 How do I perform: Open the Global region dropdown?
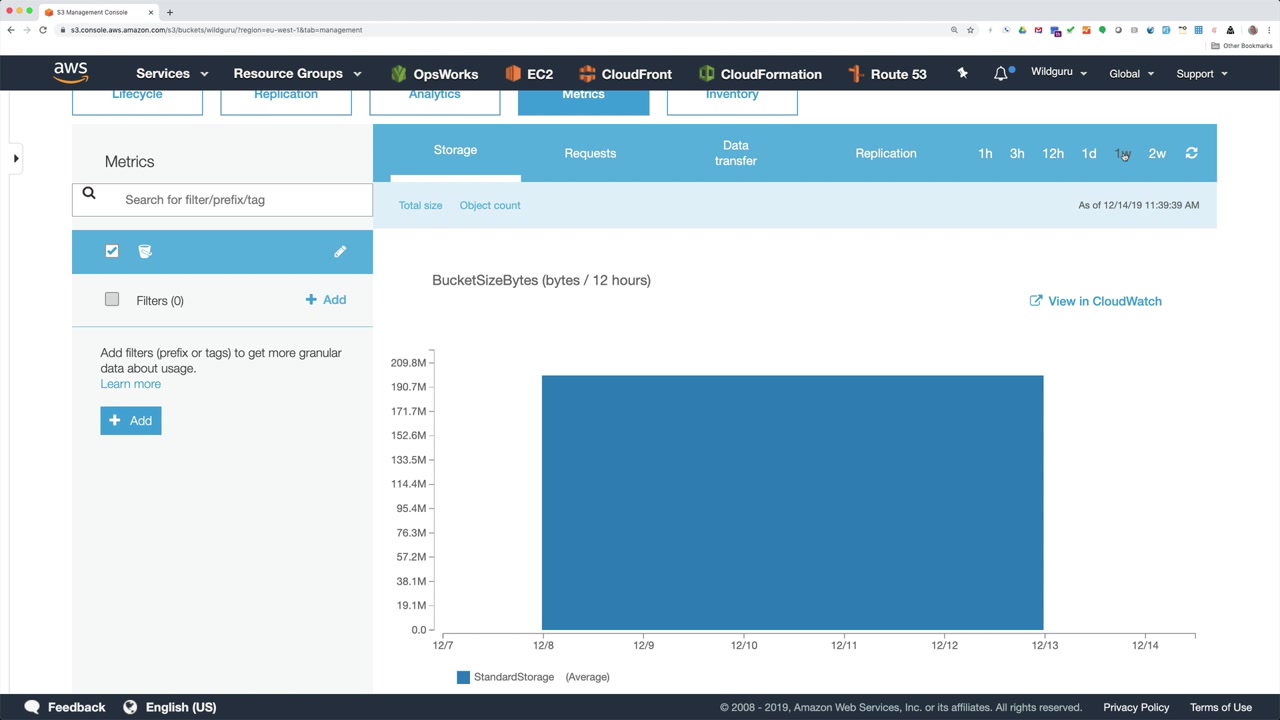[x=1131, y=73]
